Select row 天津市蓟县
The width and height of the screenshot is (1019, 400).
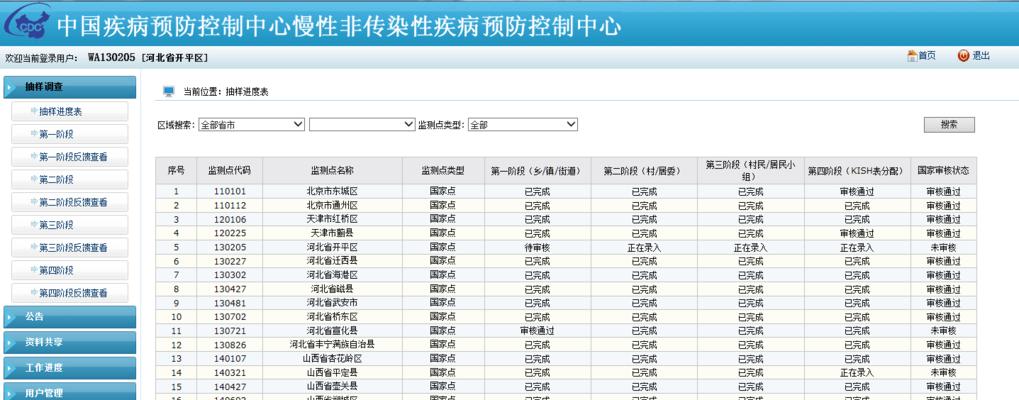(x=566, y=233)
